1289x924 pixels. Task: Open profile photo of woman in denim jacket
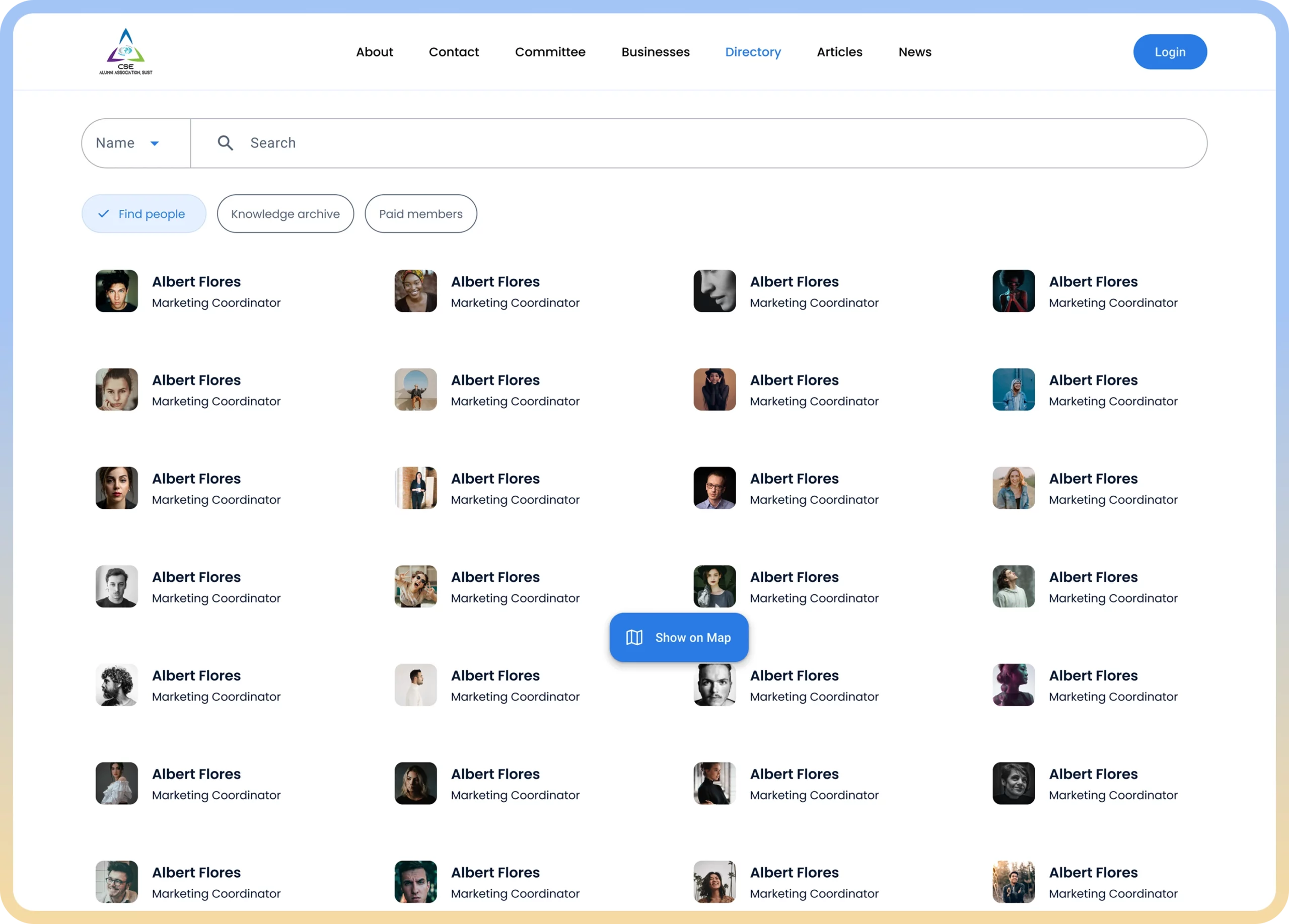[1014, 488]
